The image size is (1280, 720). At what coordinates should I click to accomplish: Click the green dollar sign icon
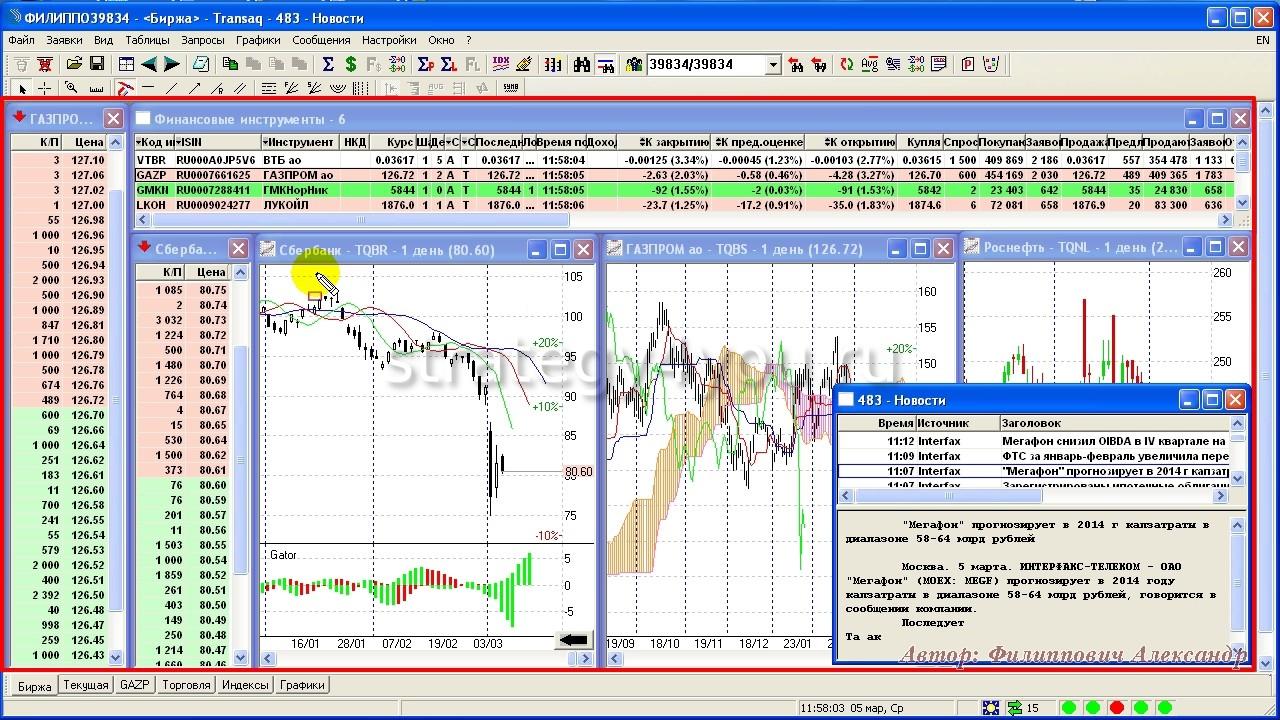350,64
